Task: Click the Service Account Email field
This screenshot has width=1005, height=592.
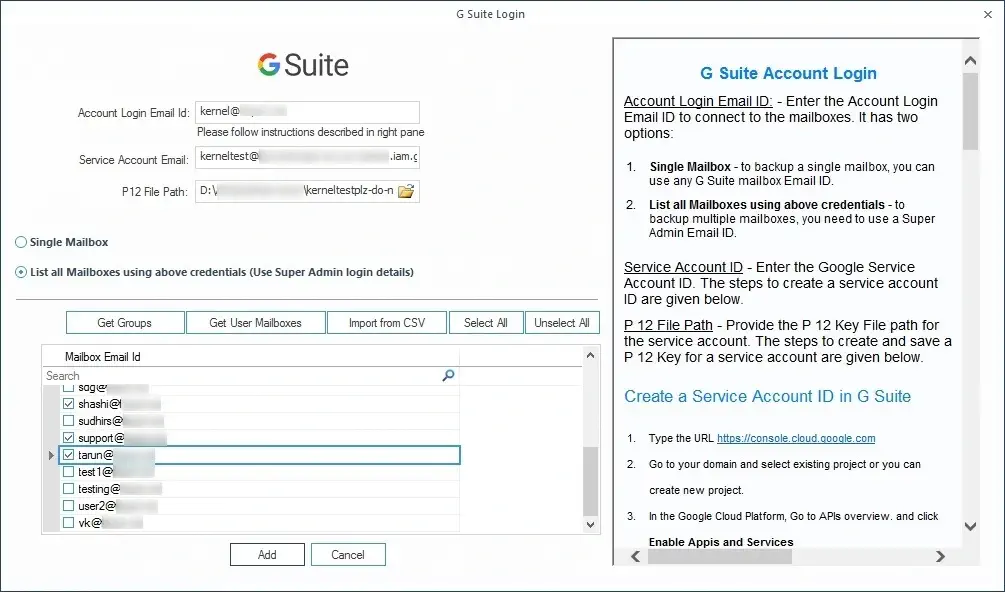Action: point(307,157)
